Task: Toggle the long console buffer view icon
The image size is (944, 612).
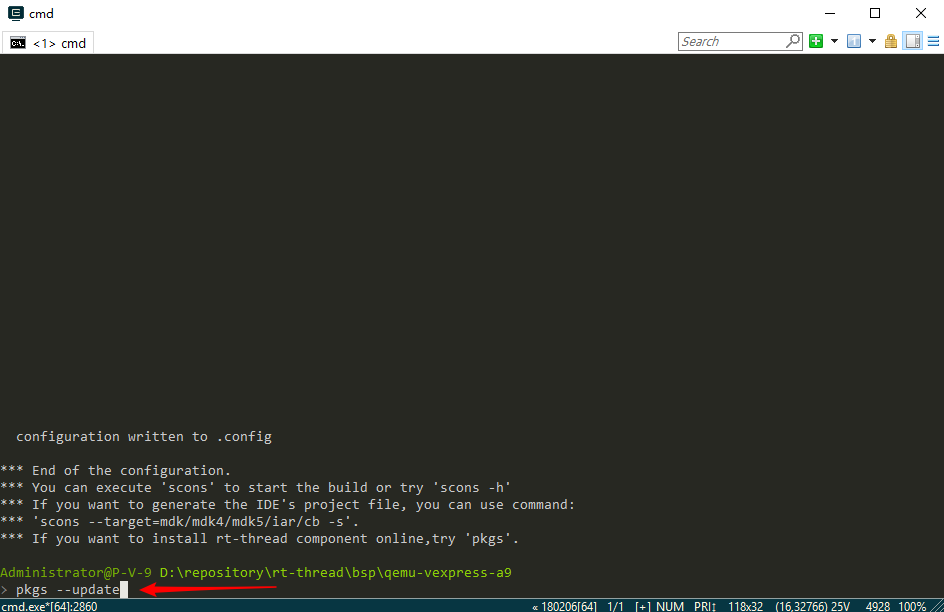Action: tap(912, 40)
